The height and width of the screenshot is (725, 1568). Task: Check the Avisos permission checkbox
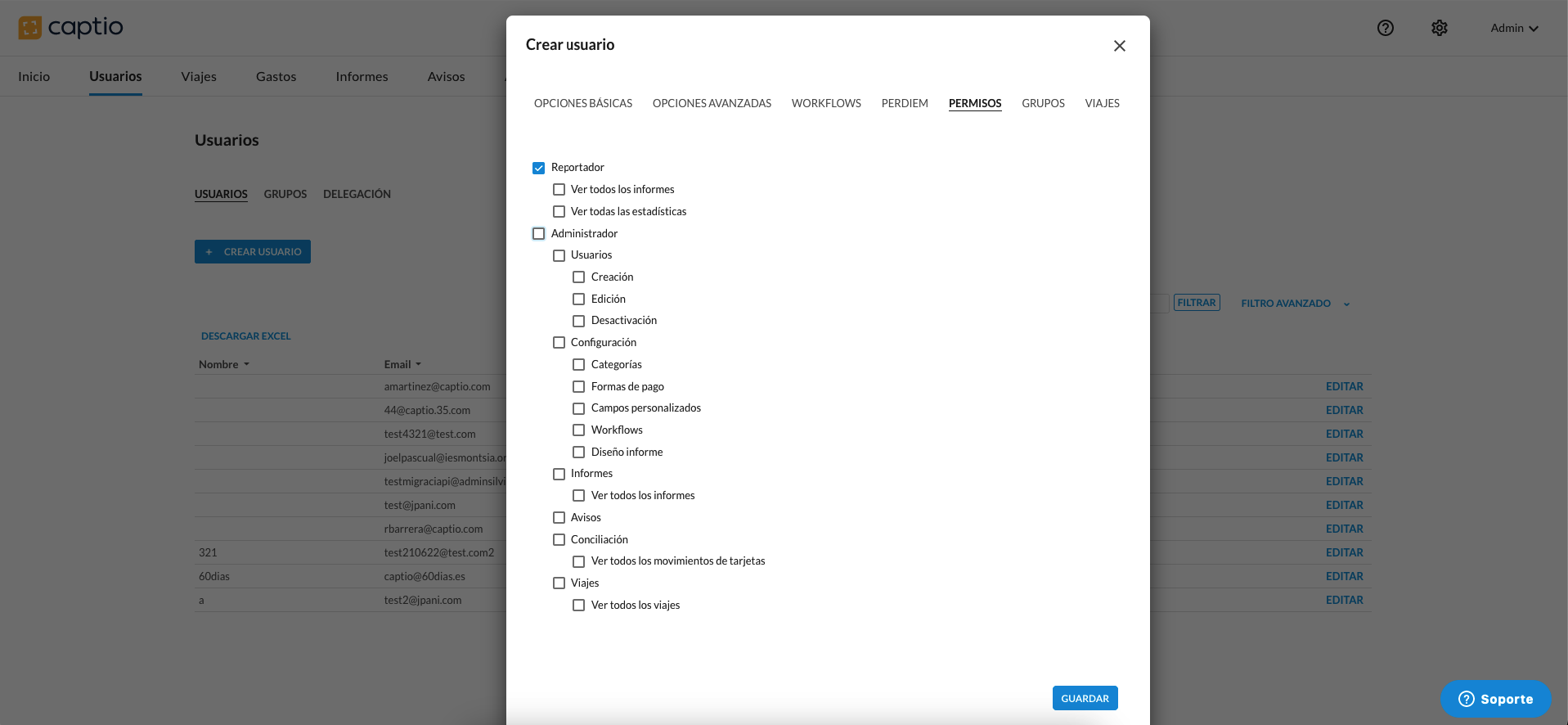(559, 518)
